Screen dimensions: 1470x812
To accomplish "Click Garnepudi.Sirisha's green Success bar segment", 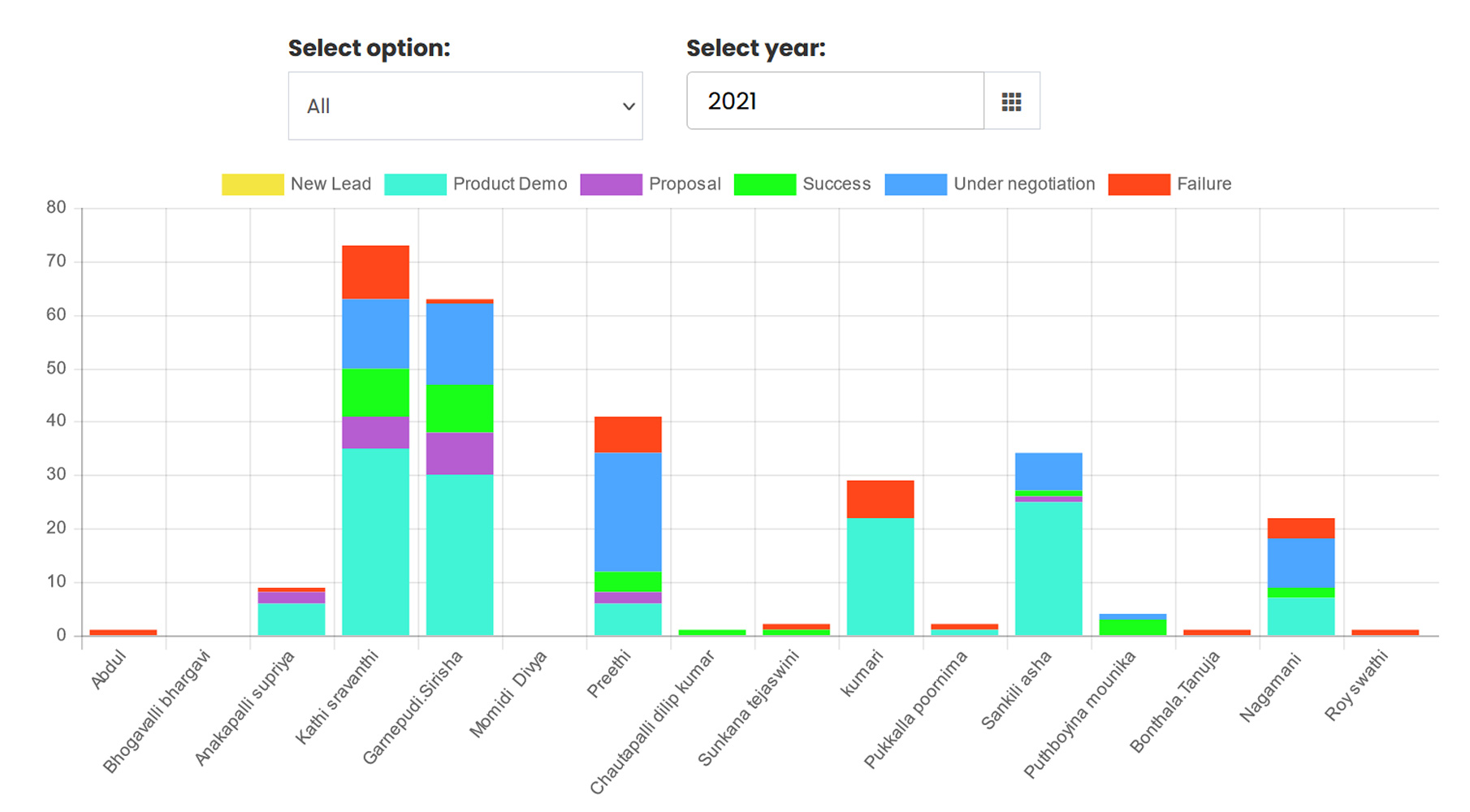I will pos(460,408).
